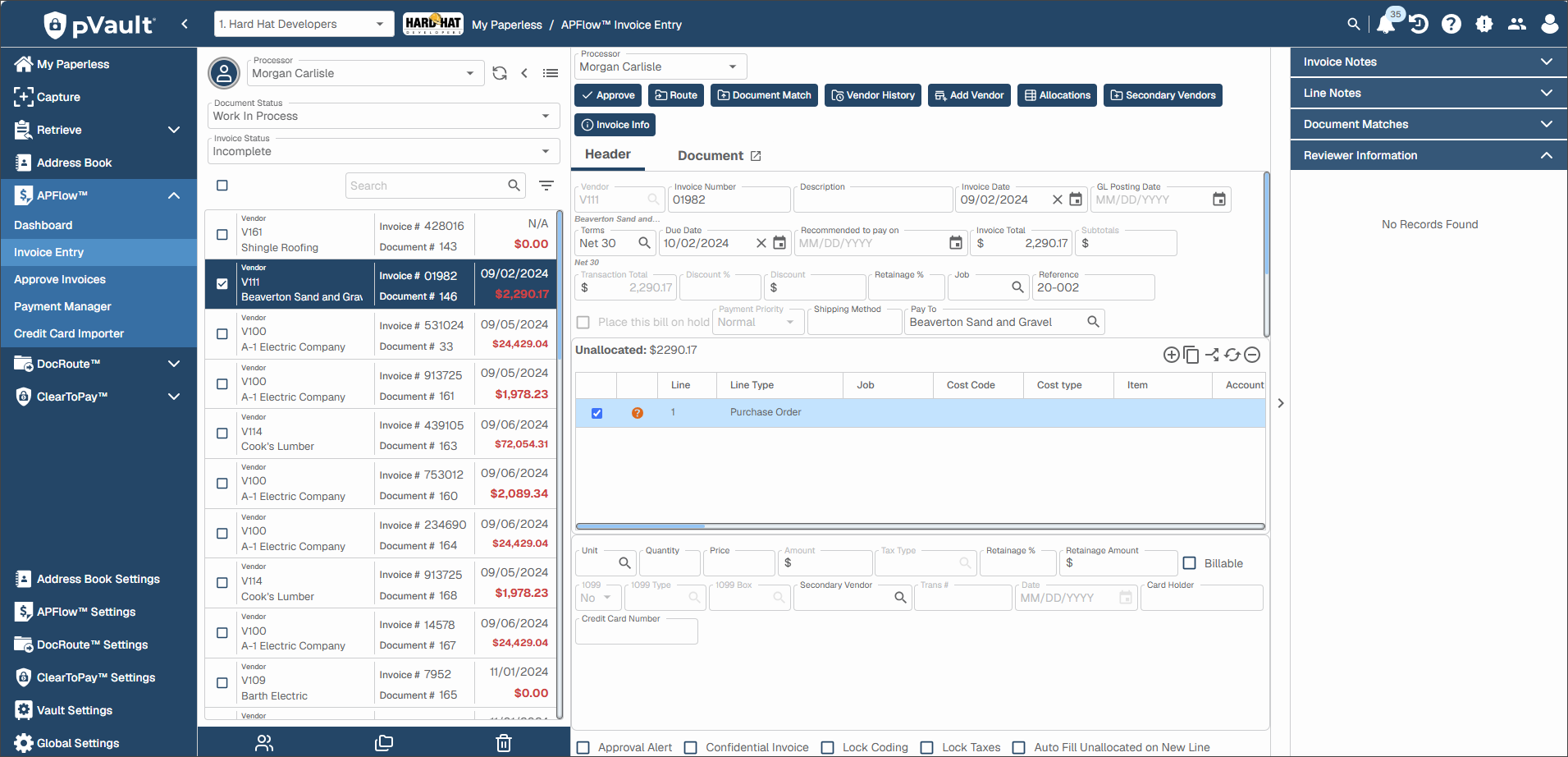The image size is (1568, 757).
Task: Open the history clock icon
Action: point(1419,25)
